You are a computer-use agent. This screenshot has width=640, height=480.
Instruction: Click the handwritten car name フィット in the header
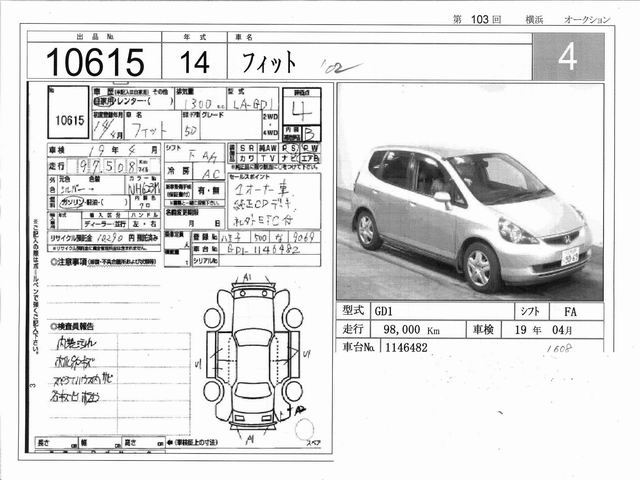tap(269, 62)
